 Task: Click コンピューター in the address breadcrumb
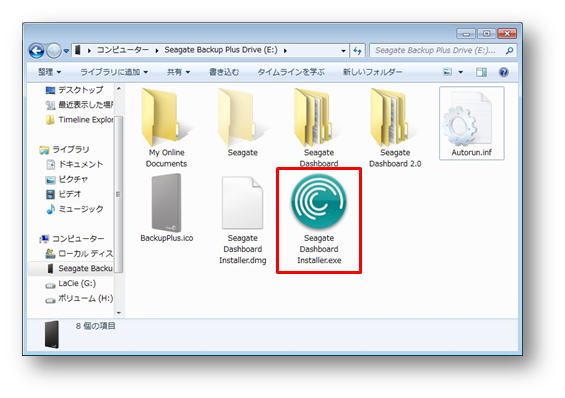pos(123,50)
